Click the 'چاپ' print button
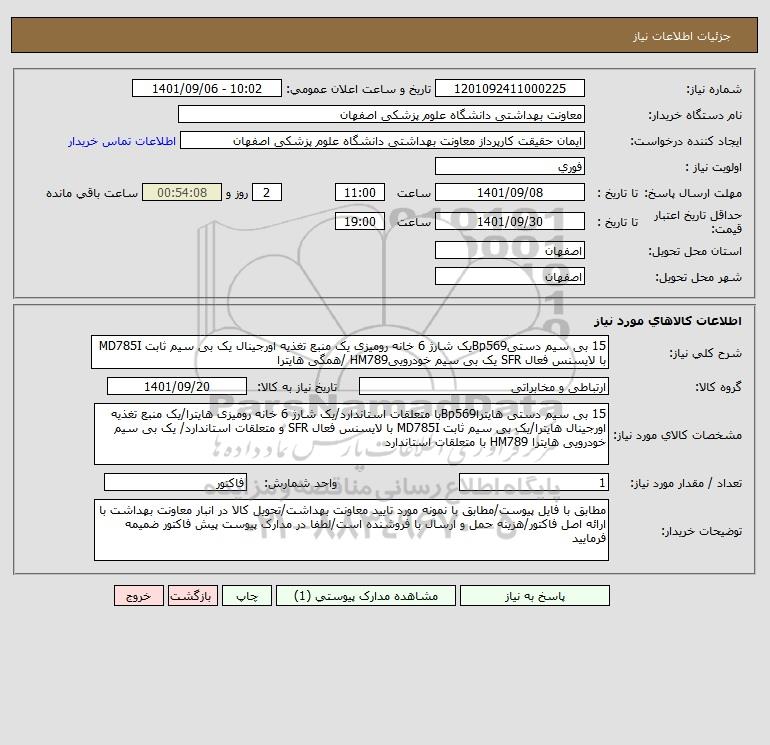 click(x=247, y=596)
